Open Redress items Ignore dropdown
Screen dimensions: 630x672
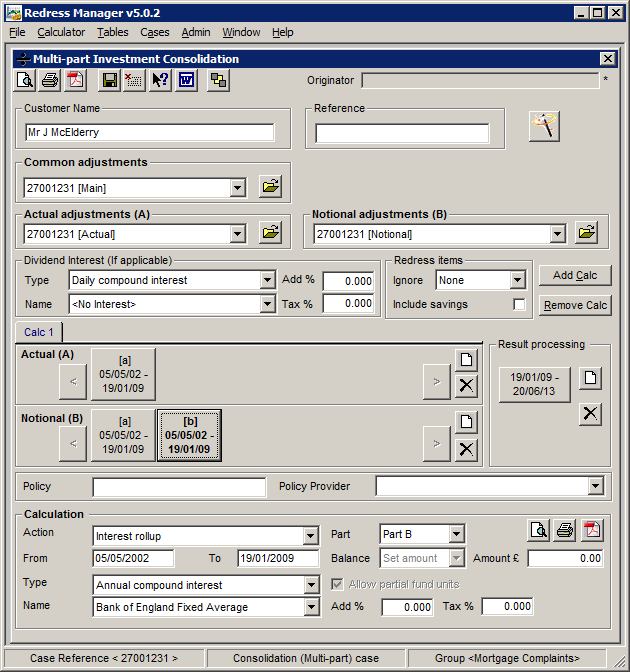[x=518, y=280]
